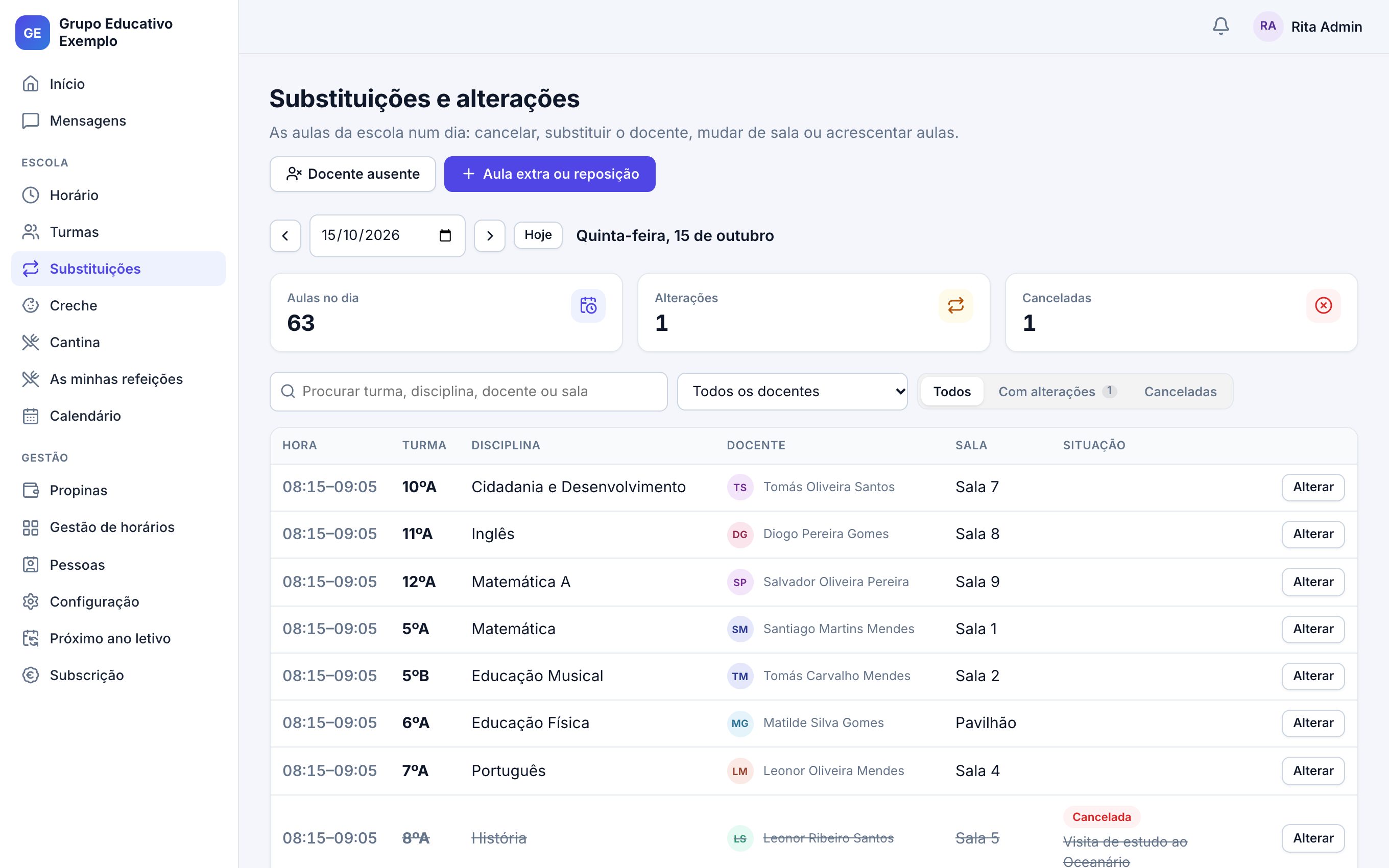Switch to Canceladas filter tab
The image size is (1389, 868).
[1180, 392]
